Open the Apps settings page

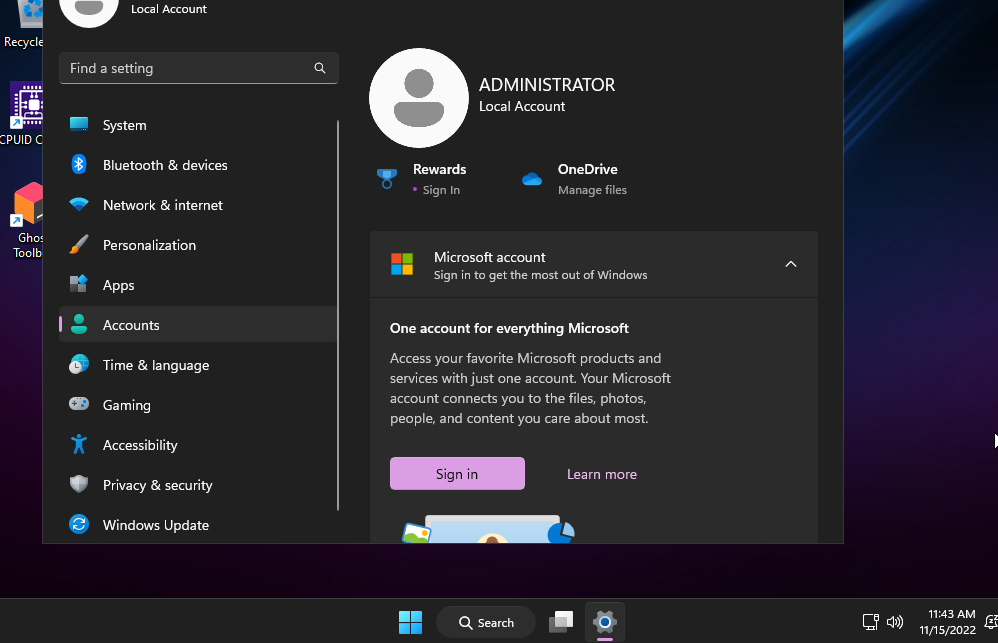tap(118, 285)
